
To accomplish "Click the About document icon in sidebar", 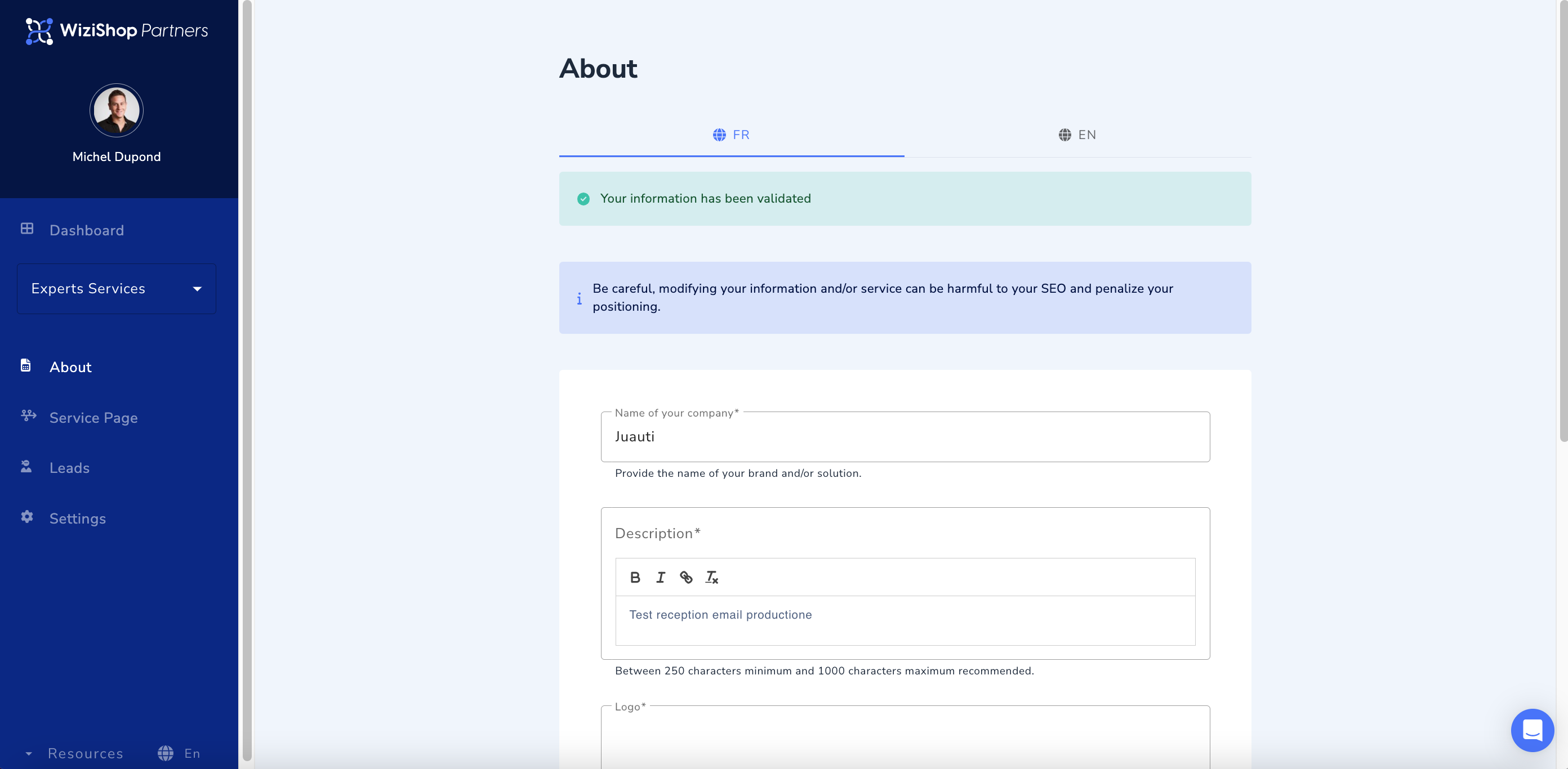I will pos(25,365).
